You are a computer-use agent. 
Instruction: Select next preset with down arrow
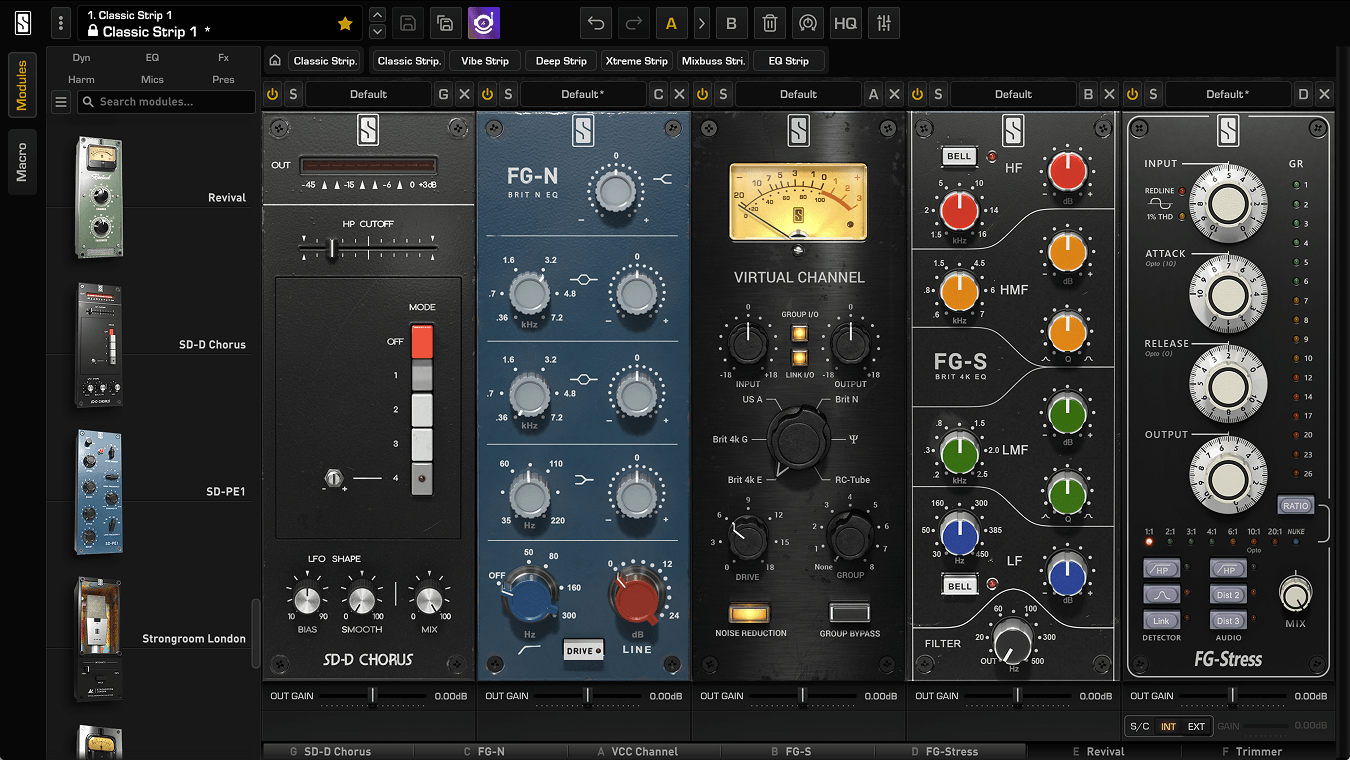coord(377,32)
